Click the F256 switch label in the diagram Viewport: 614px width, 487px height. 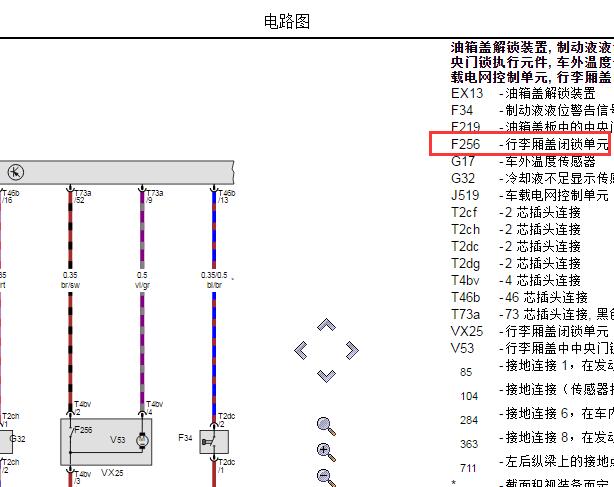[x=83, y=430]
